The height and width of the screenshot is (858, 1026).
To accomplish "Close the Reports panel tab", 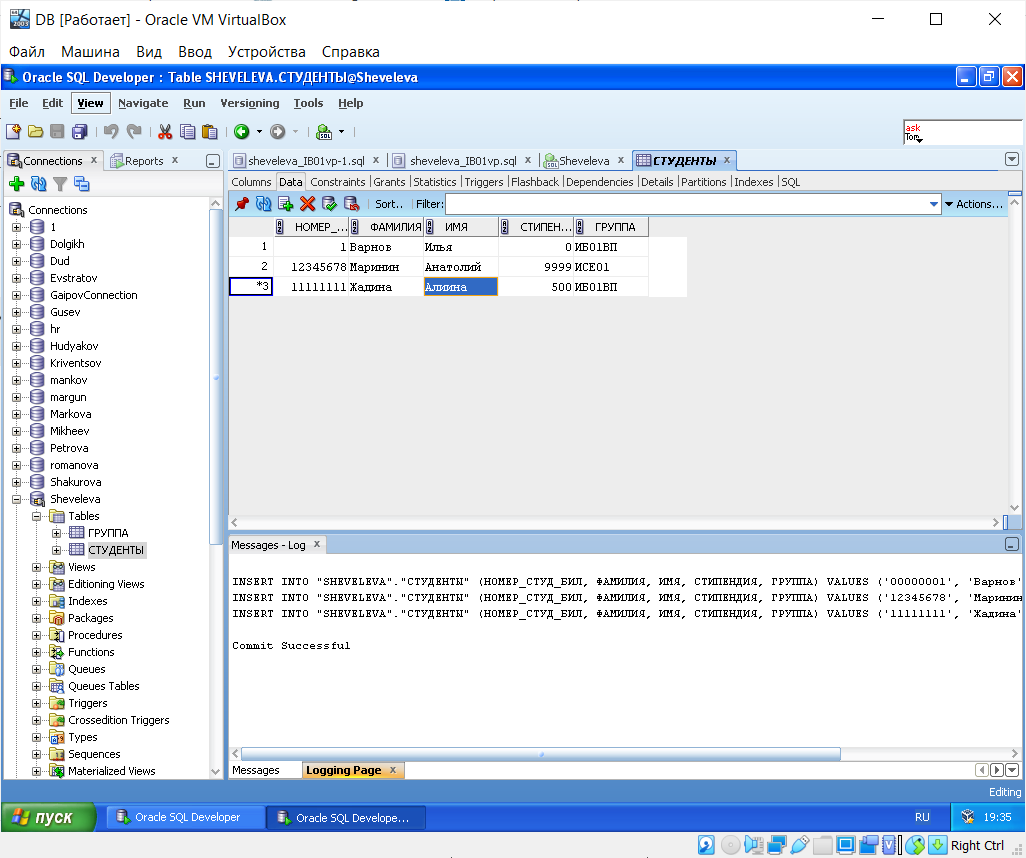I will click(175, 160).
